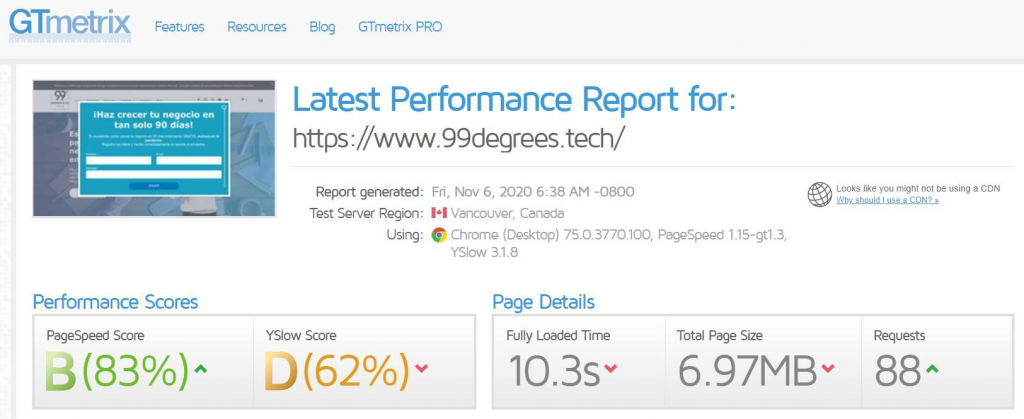The height and width of the screenshot is (419, 1024).
Task: Click the red arrow beside Total Page Size
Action: (828, 370)
